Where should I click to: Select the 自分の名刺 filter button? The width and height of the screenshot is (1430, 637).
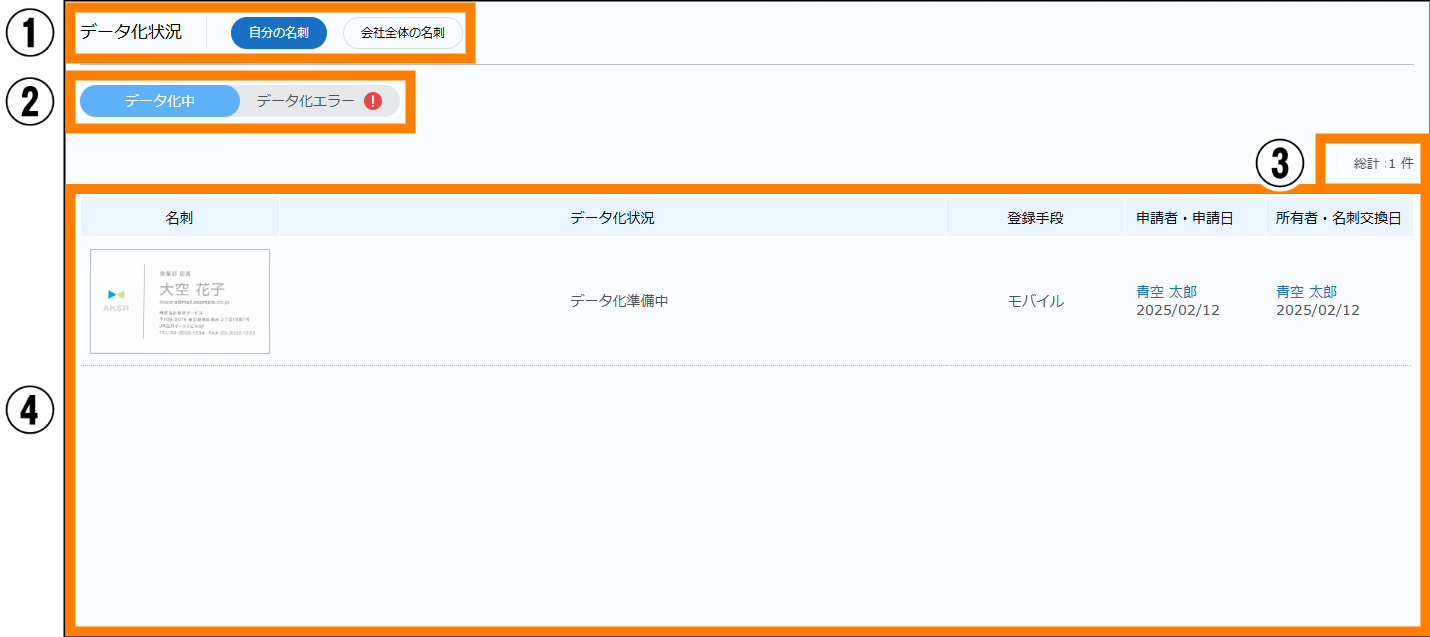[x=278, y=33]
